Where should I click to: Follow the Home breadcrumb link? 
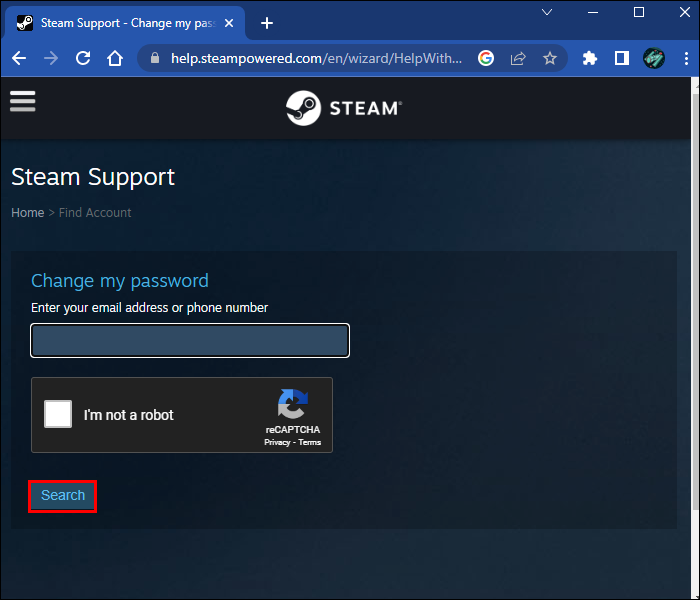28,212
